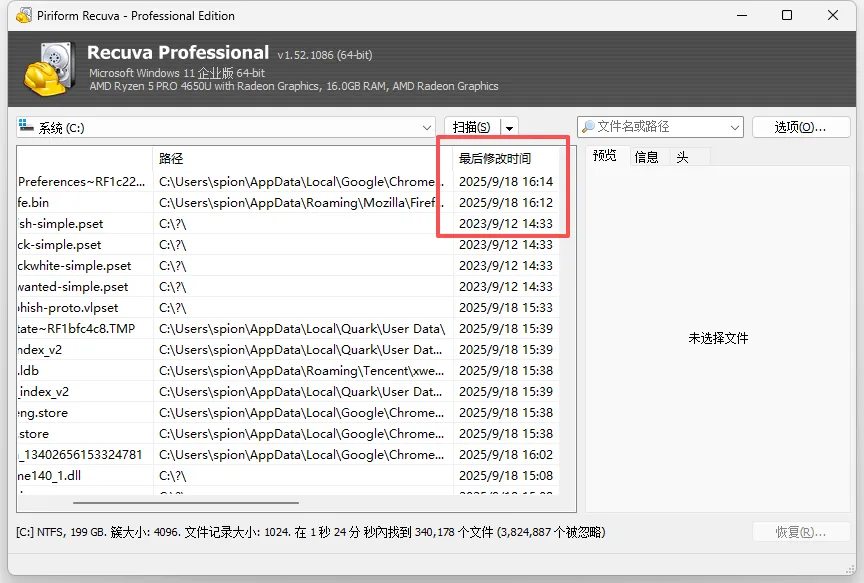The width and height of the screenshot is (864, 583).
Task: Click the Mozilla\Firef path cell
Action: coord(301,203)
